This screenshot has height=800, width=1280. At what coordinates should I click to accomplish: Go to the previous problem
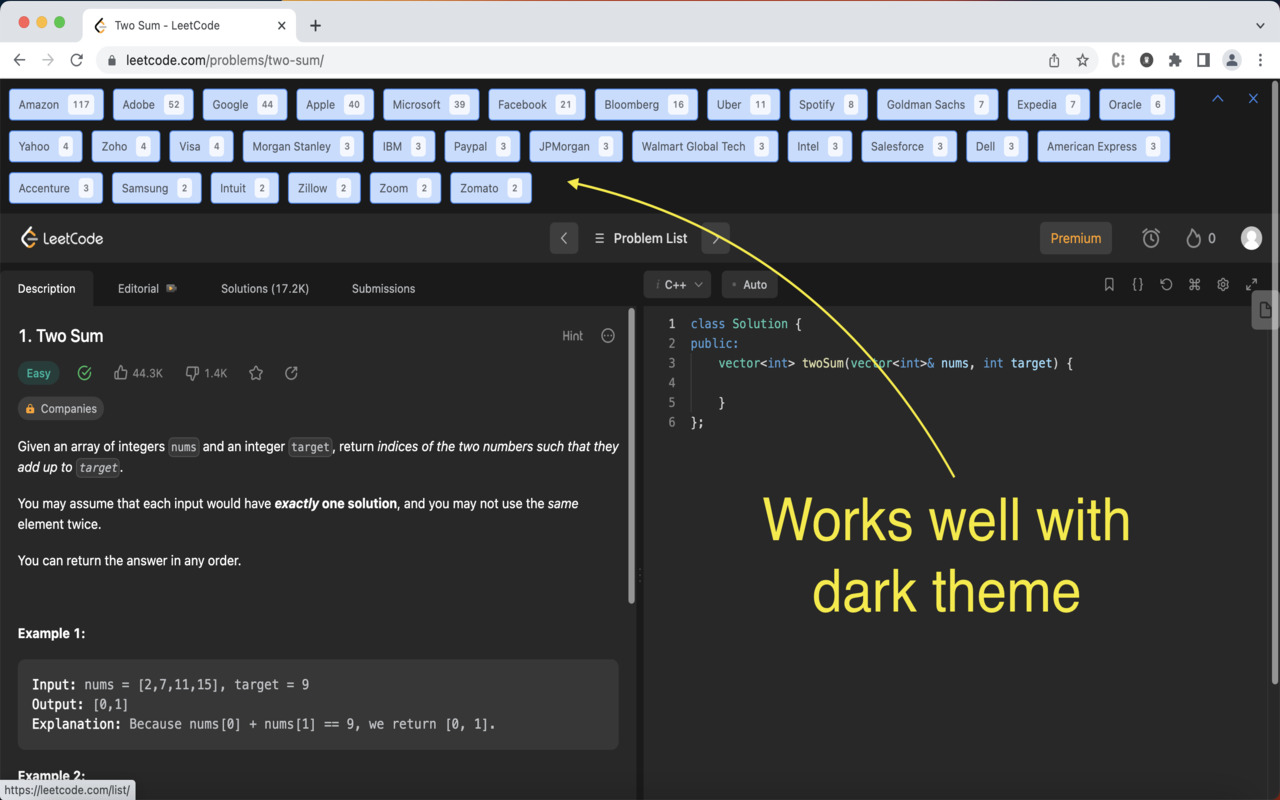564,238
